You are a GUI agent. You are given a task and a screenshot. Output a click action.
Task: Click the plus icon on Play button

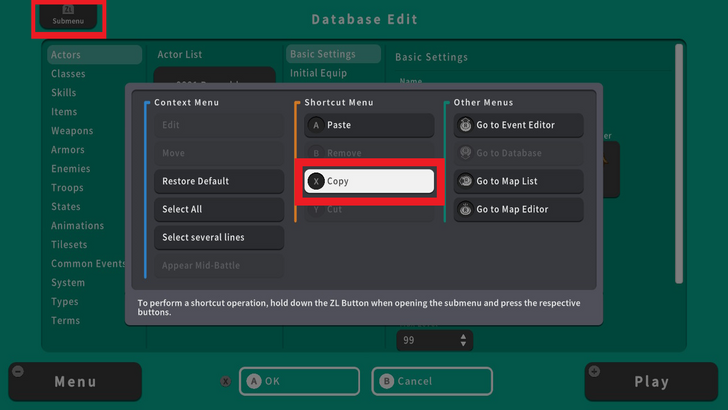(594, 371)
